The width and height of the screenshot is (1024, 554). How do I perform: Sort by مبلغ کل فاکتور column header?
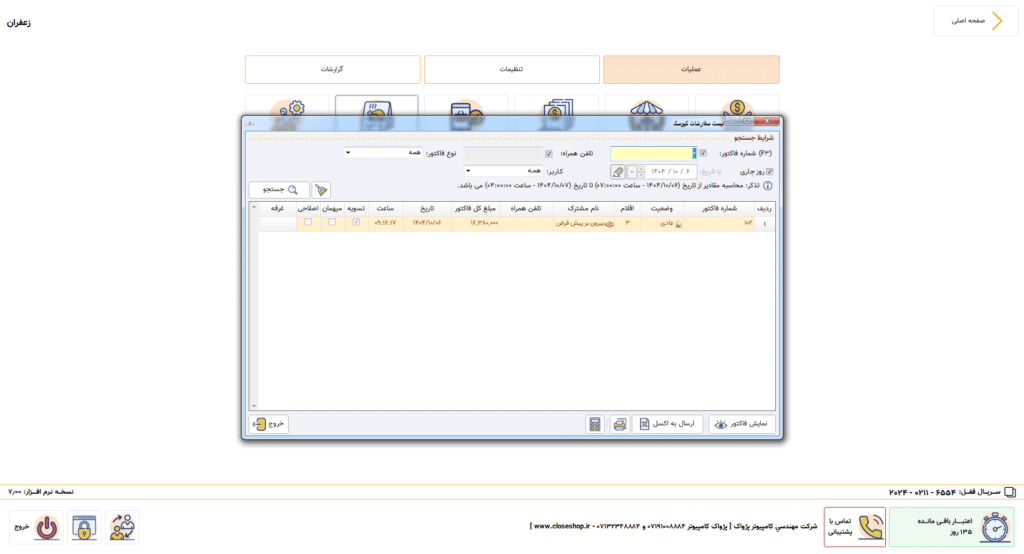click(x=475, y=208)
